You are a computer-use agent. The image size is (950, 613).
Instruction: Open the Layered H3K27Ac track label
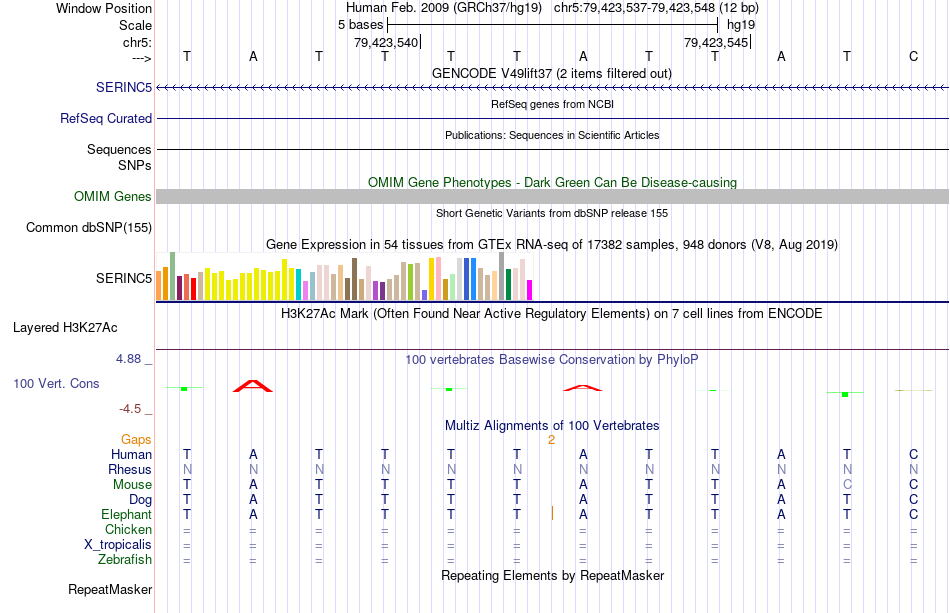[x=65, y=328]
